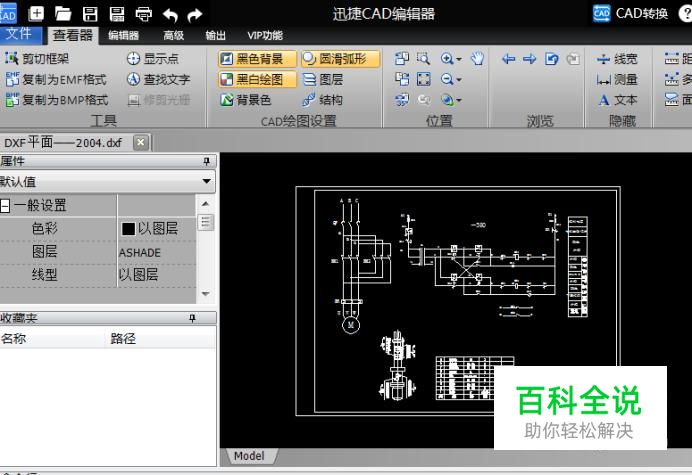Click the new file icon in title bar

click(x=36, y=14)
